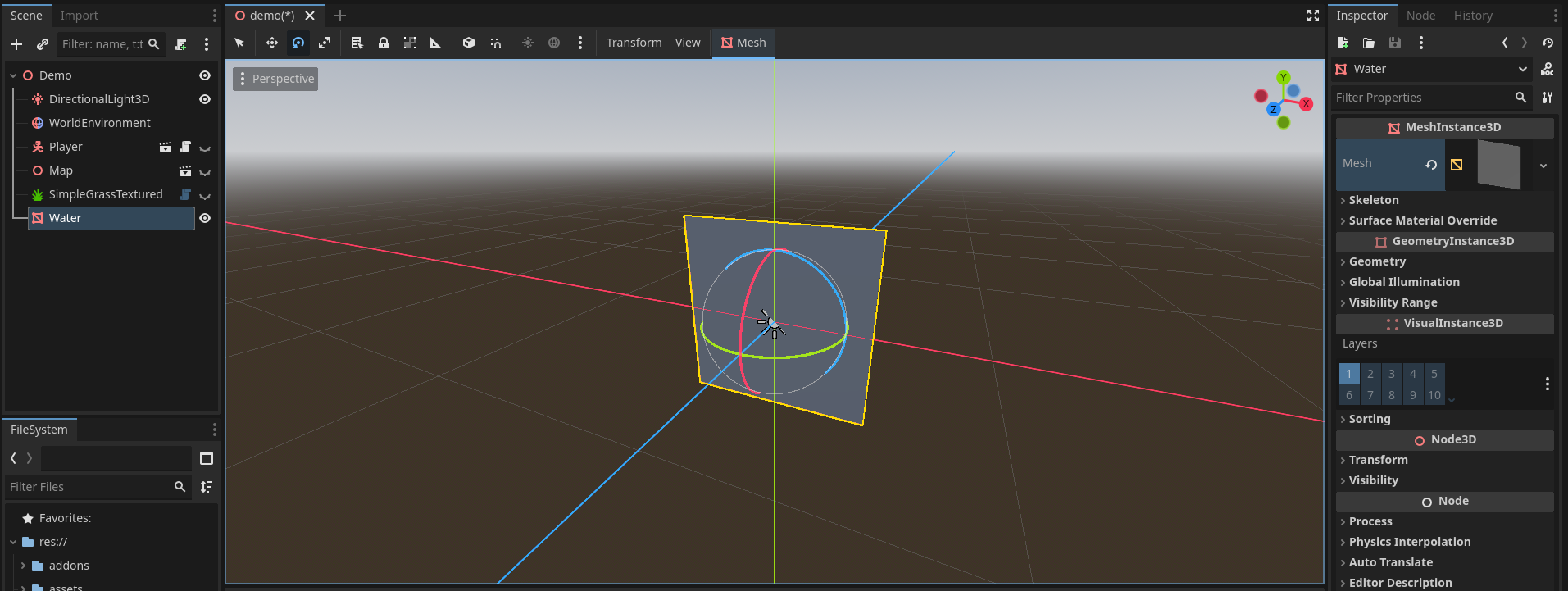Viewport: 1568px width, 591px height.
Task: Toggle the use local space cube icon
Action: click(x=469, y=43)
